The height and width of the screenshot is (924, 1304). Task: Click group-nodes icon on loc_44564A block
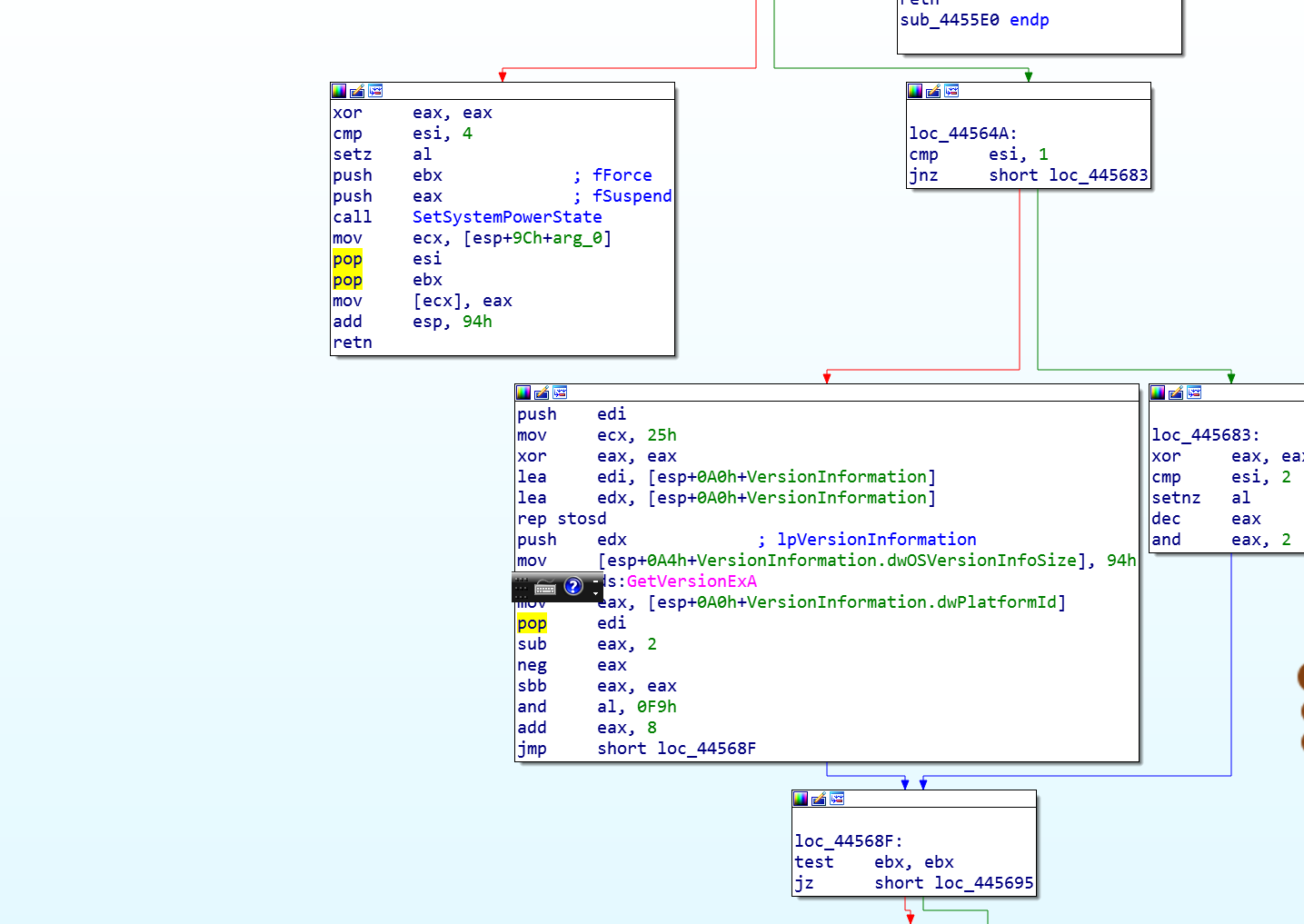pyautogui.click(x=951, y=91)
